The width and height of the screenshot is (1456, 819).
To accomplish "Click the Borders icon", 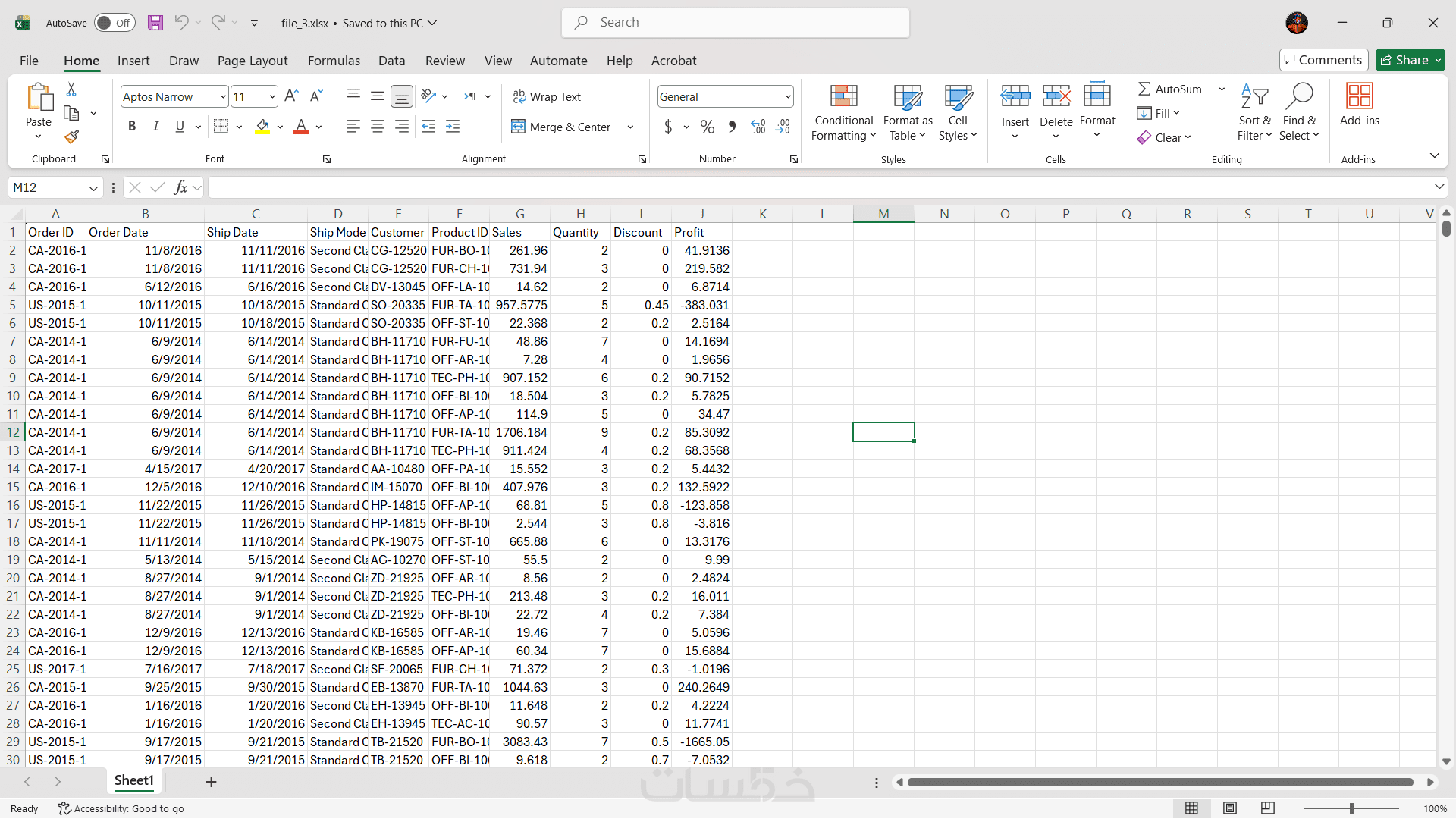I will coord(221,127).
